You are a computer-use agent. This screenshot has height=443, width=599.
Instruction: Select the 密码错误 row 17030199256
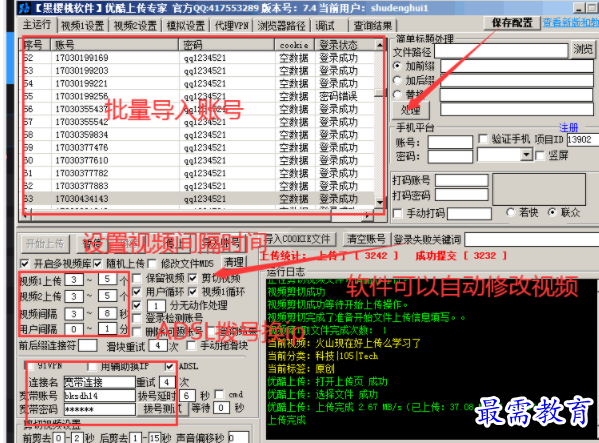pos(198,96)
